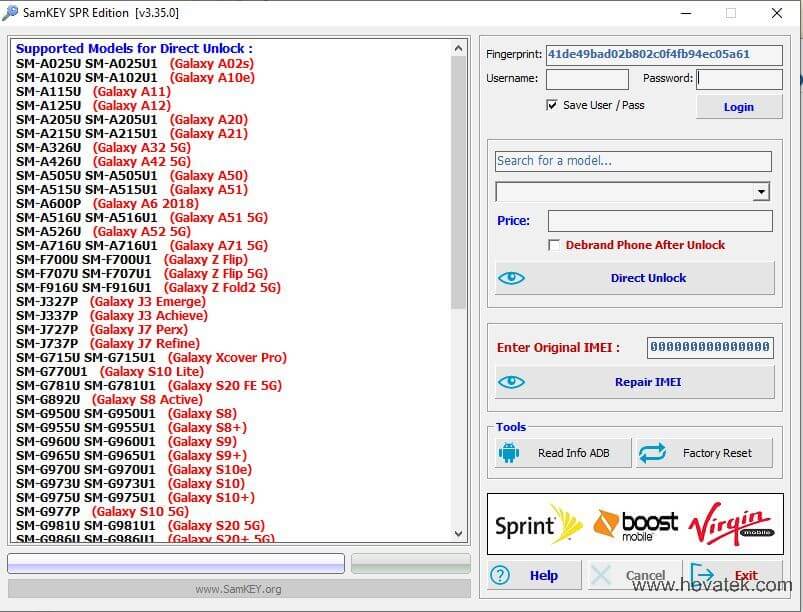Viewport: 803px width, 612px height.
Task: Click the Price field
Action: 660,221
